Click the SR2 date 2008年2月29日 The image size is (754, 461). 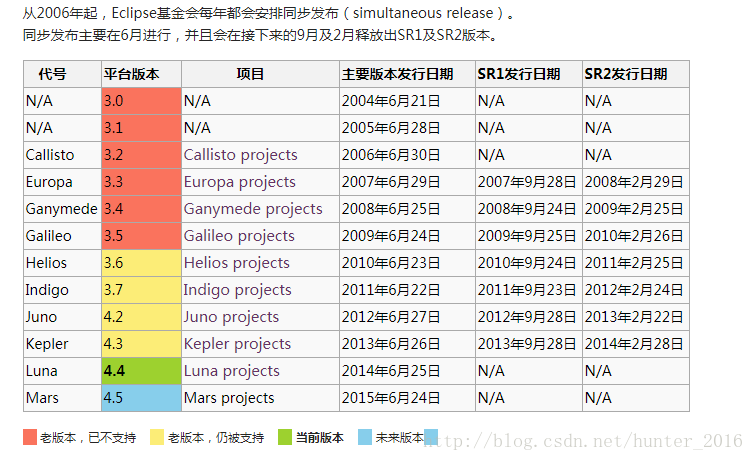(634, 182)
